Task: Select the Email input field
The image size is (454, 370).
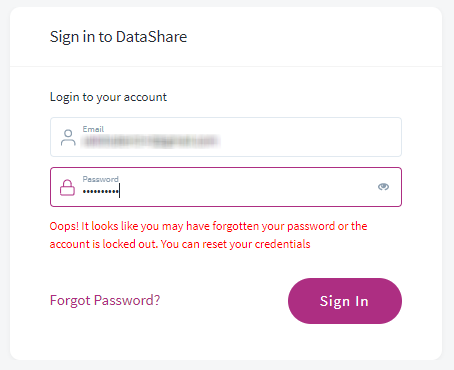Action: [226, 137]
